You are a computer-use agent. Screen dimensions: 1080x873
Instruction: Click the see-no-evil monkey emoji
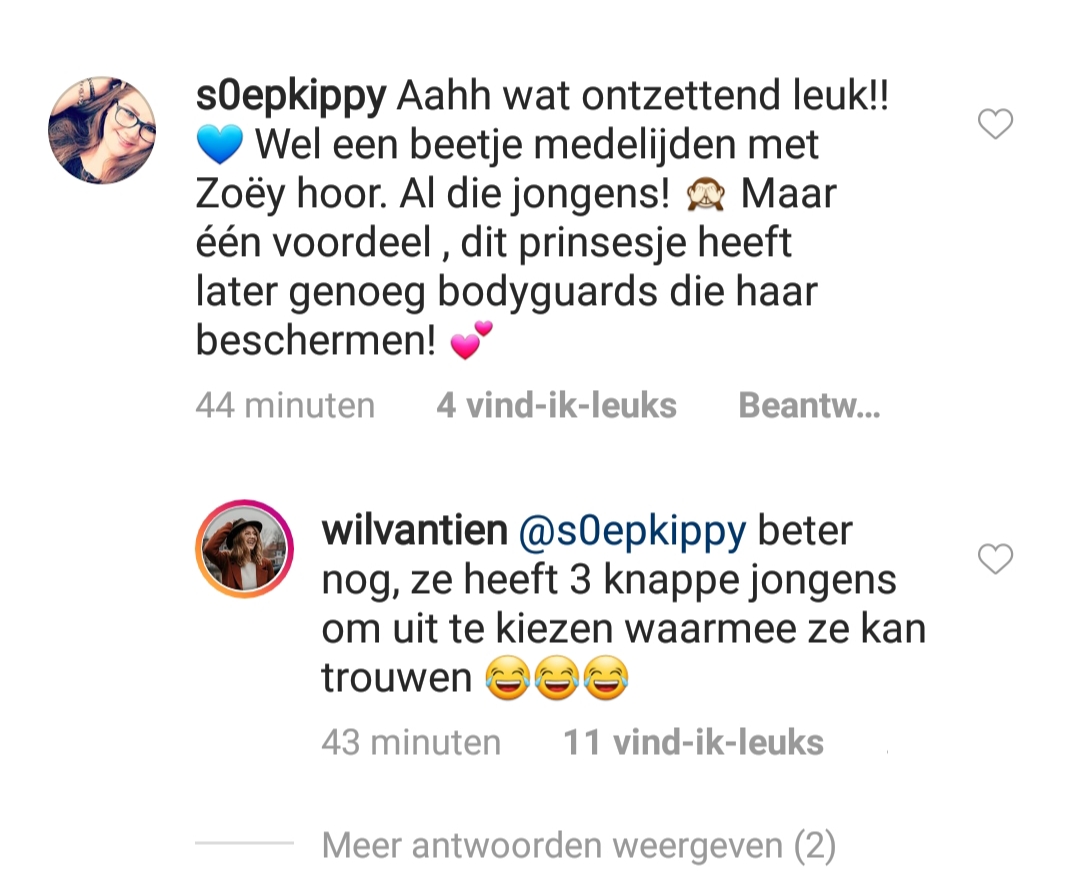(x=705, y=194)
